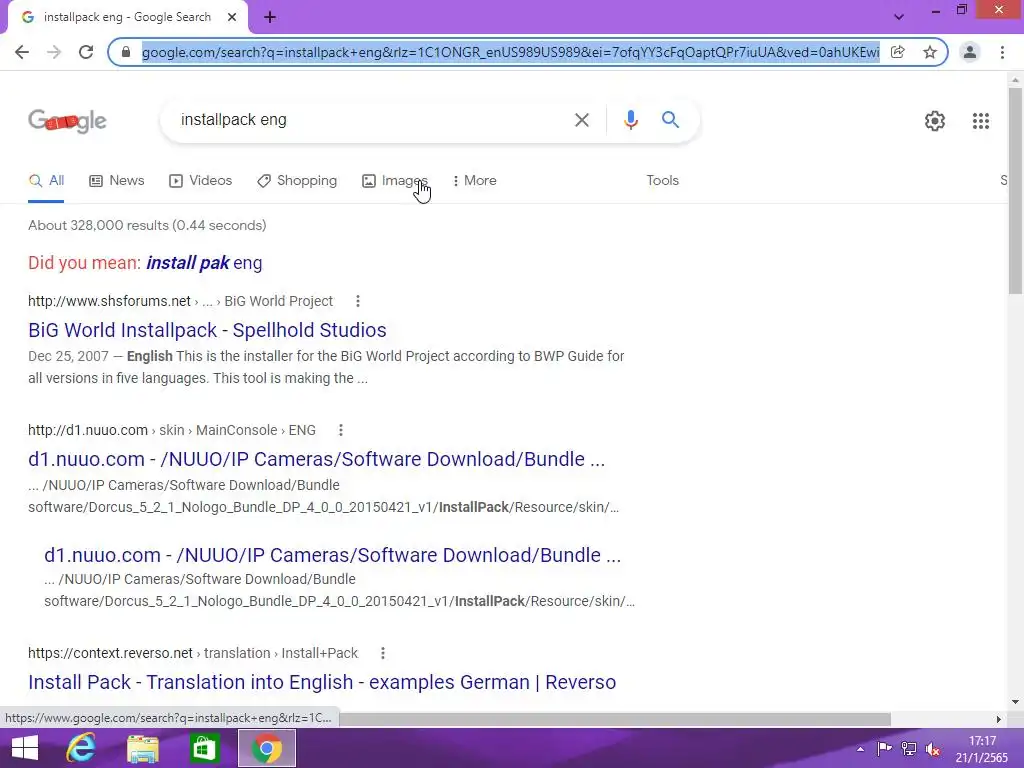Screen dimensions: 1024x768
Task: Click the horizontal page scrollbar thumb
Action: coord(614,719)
